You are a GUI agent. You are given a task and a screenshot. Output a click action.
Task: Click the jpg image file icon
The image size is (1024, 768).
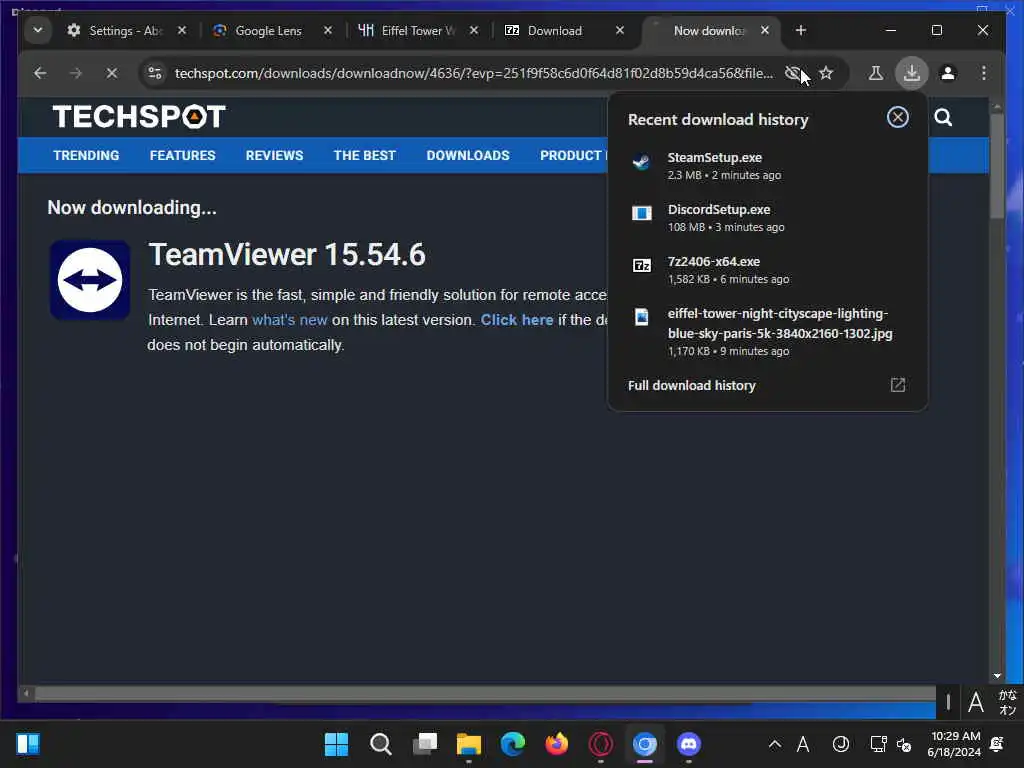(x=641, y=317)
